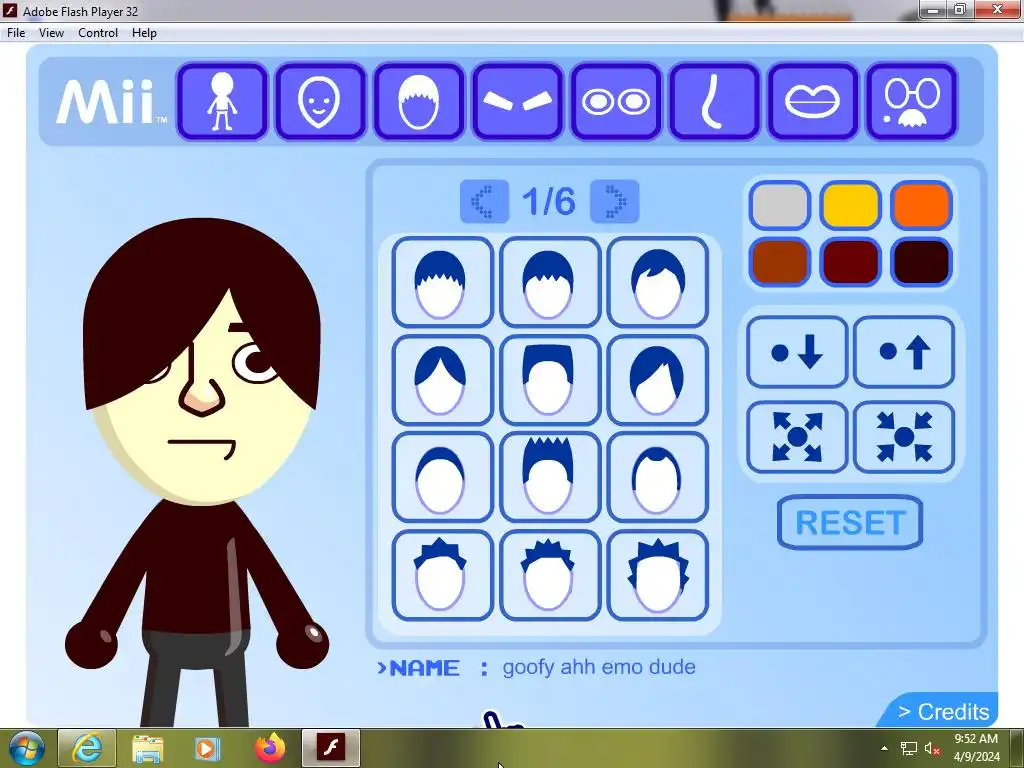This screenshot has width=1024, height=768.
Task: Select thin receding hairstyle in third row
Action: [x=658, y=477]
